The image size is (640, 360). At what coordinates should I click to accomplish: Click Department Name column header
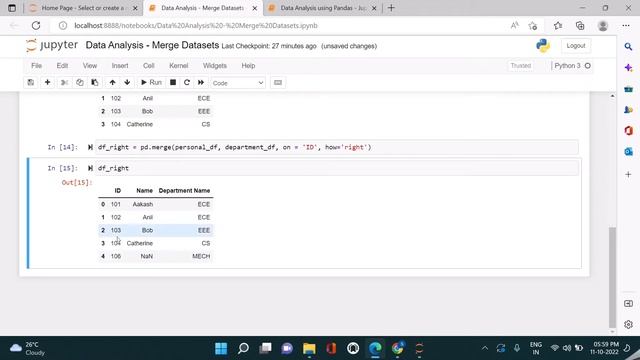coord(184,191)
